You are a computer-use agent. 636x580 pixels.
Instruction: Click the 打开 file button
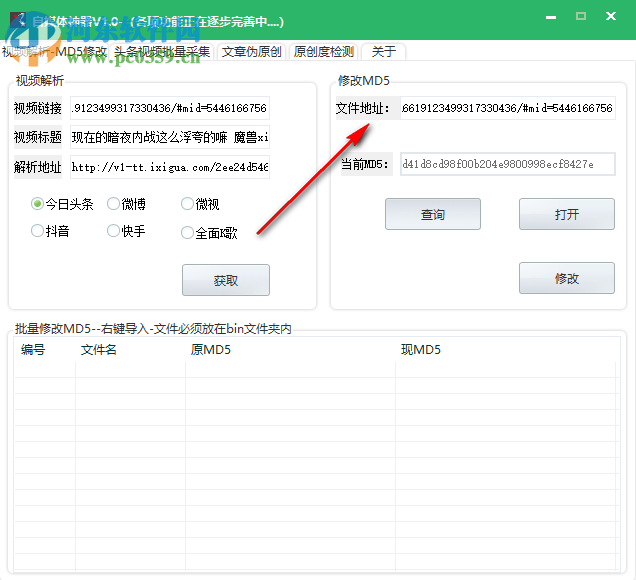click(567, 214)
